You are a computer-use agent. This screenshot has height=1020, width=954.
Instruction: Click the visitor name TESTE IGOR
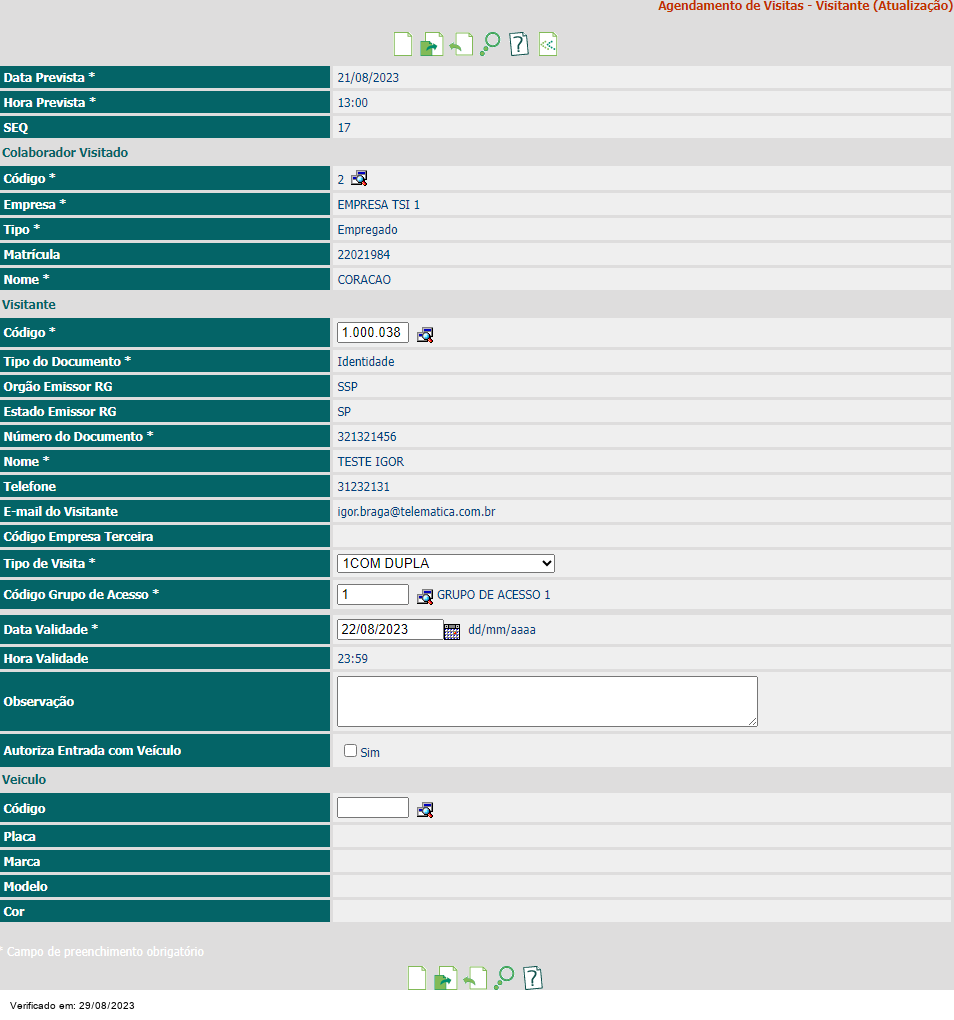click(x=371, y=462)
